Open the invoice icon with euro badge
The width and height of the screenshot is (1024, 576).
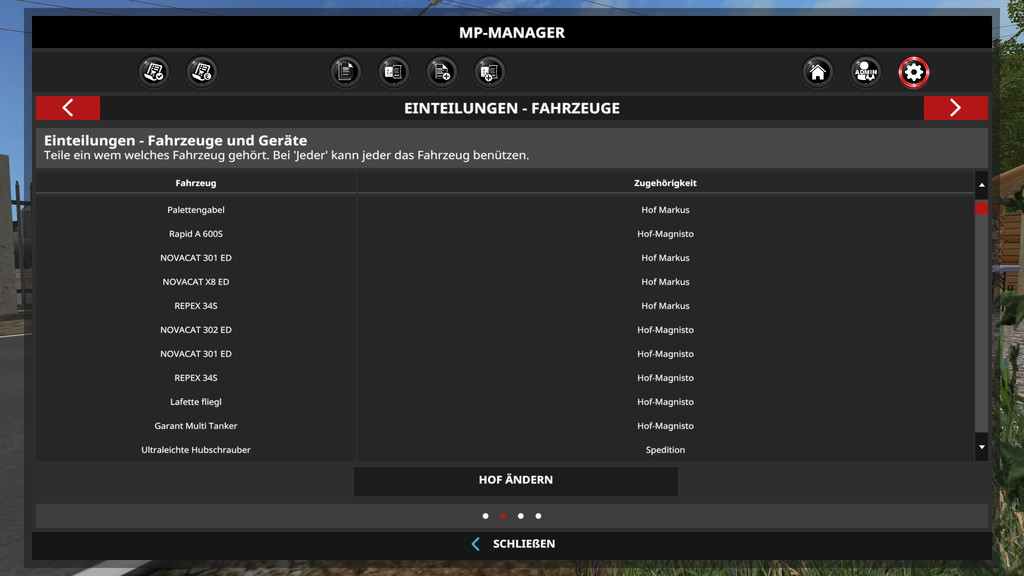202,72
